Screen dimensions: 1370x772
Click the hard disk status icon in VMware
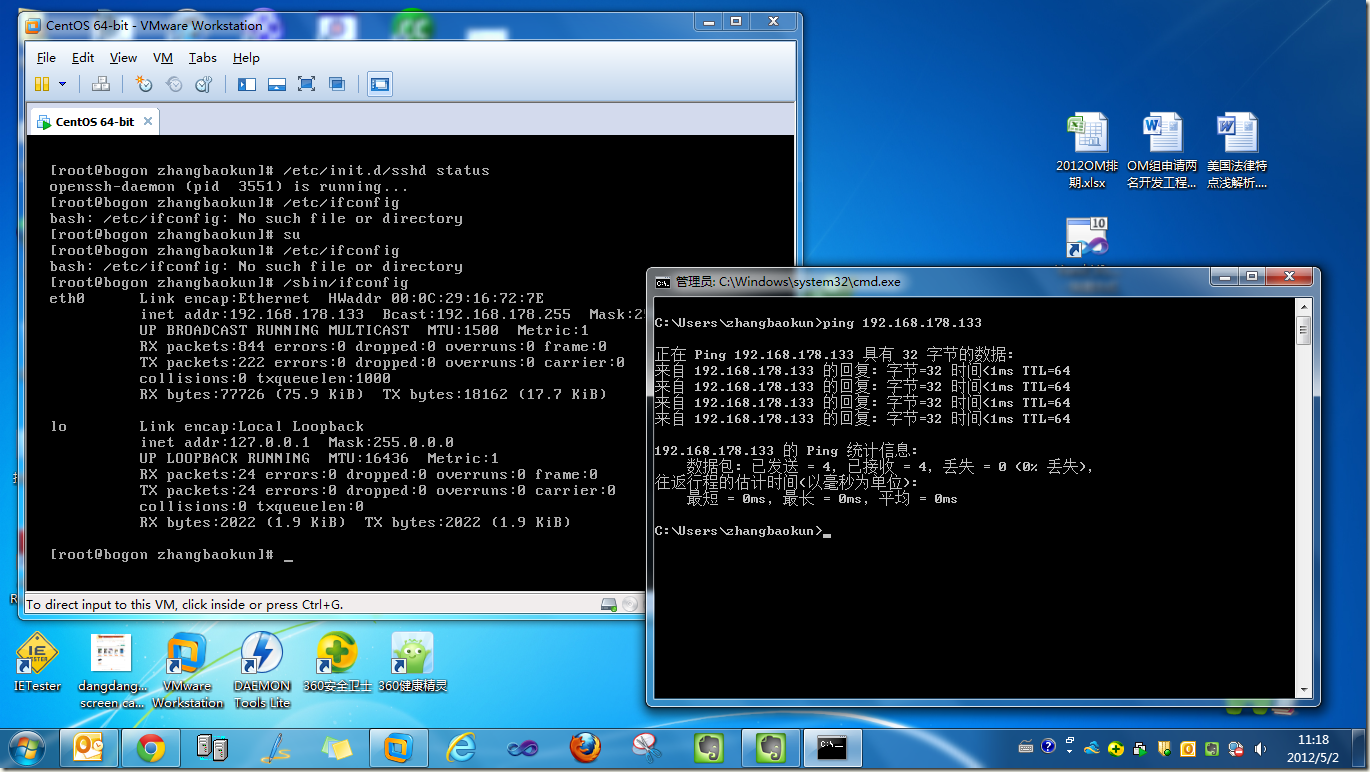click(x=608, y=604)
